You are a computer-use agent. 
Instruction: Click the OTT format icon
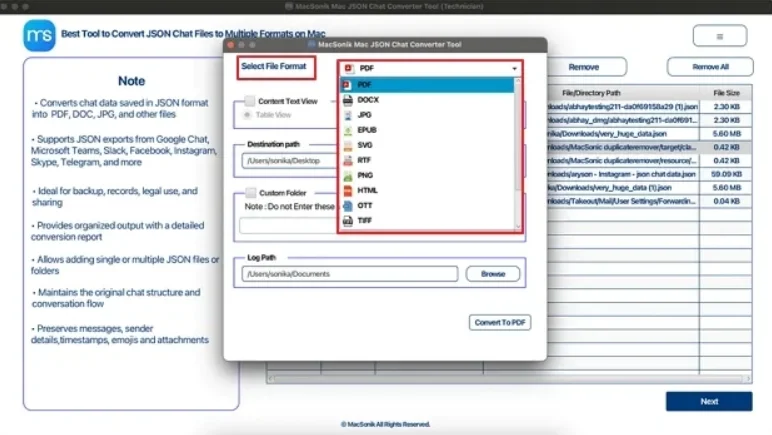coord(348,206)
